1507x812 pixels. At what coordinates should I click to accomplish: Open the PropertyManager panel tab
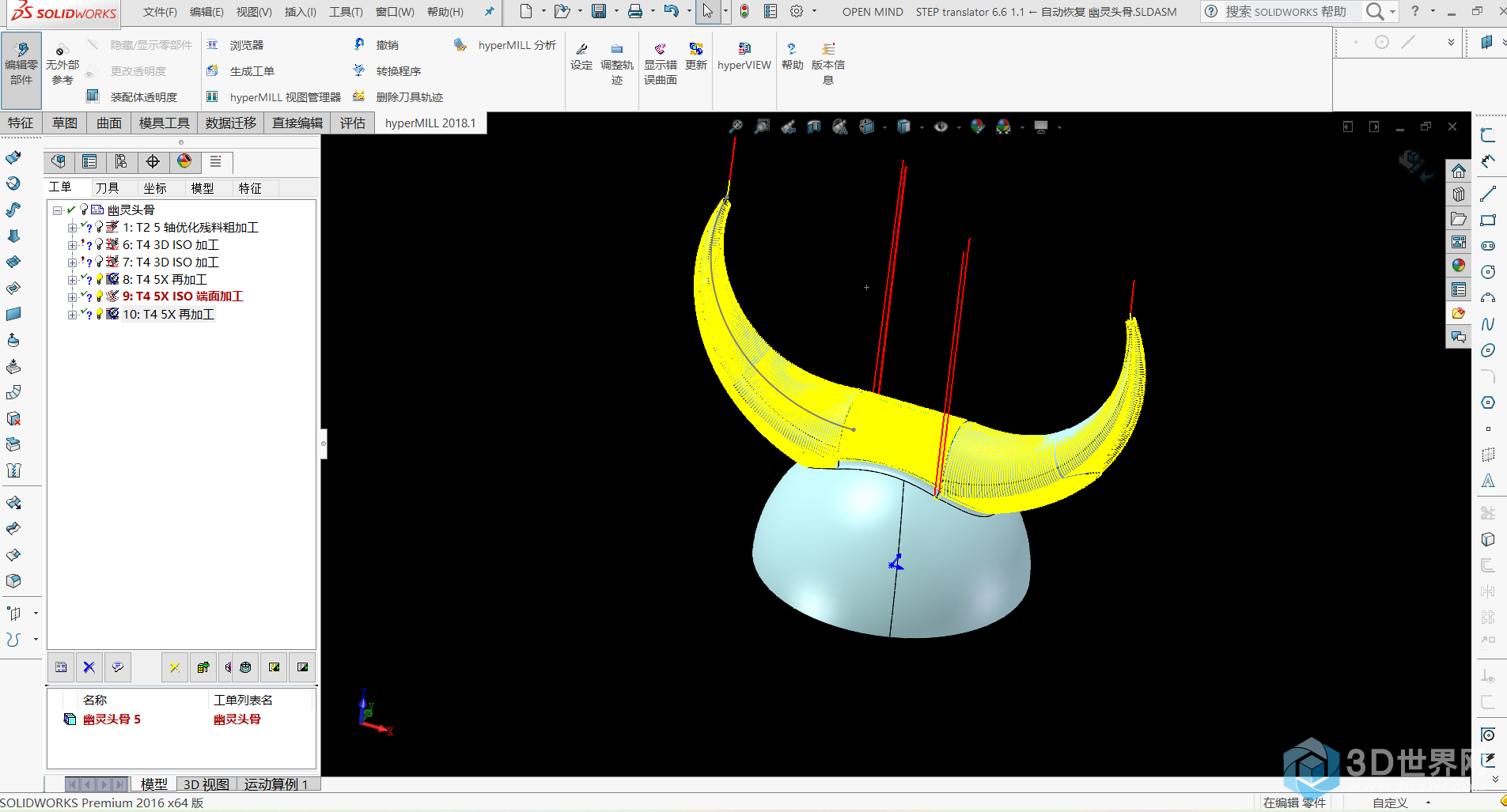89,162
